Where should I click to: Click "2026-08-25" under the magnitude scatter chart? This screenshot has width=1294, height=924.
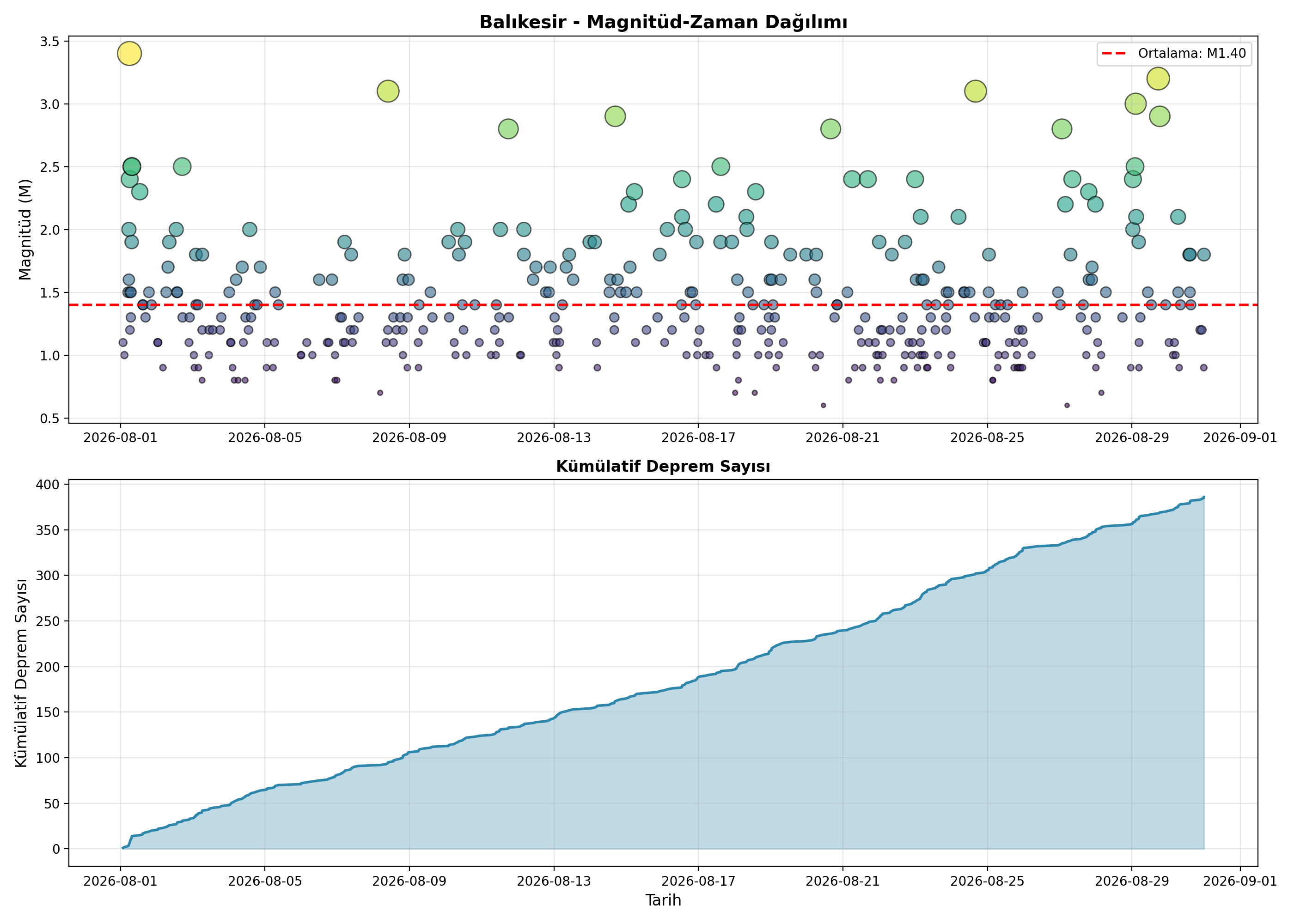[x=987, y=438]
